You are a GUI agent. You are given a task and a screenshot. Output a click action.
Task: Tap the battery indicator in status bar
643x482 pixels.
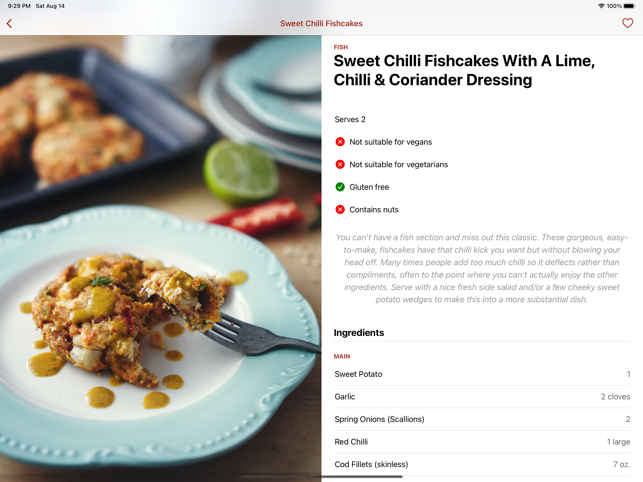point(629,6)
